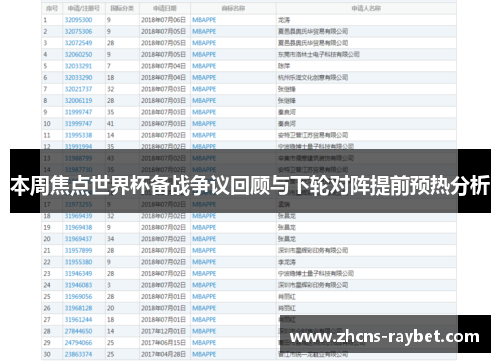Click the 申请人名称 column header

pos(366,8)
